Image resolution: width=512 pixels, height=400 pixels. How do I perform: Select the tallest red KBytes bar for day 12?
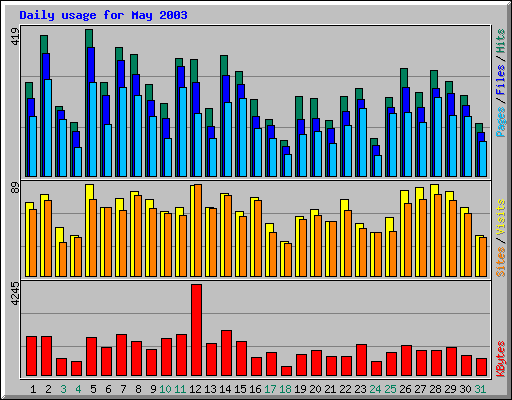(x=196, y=330)
